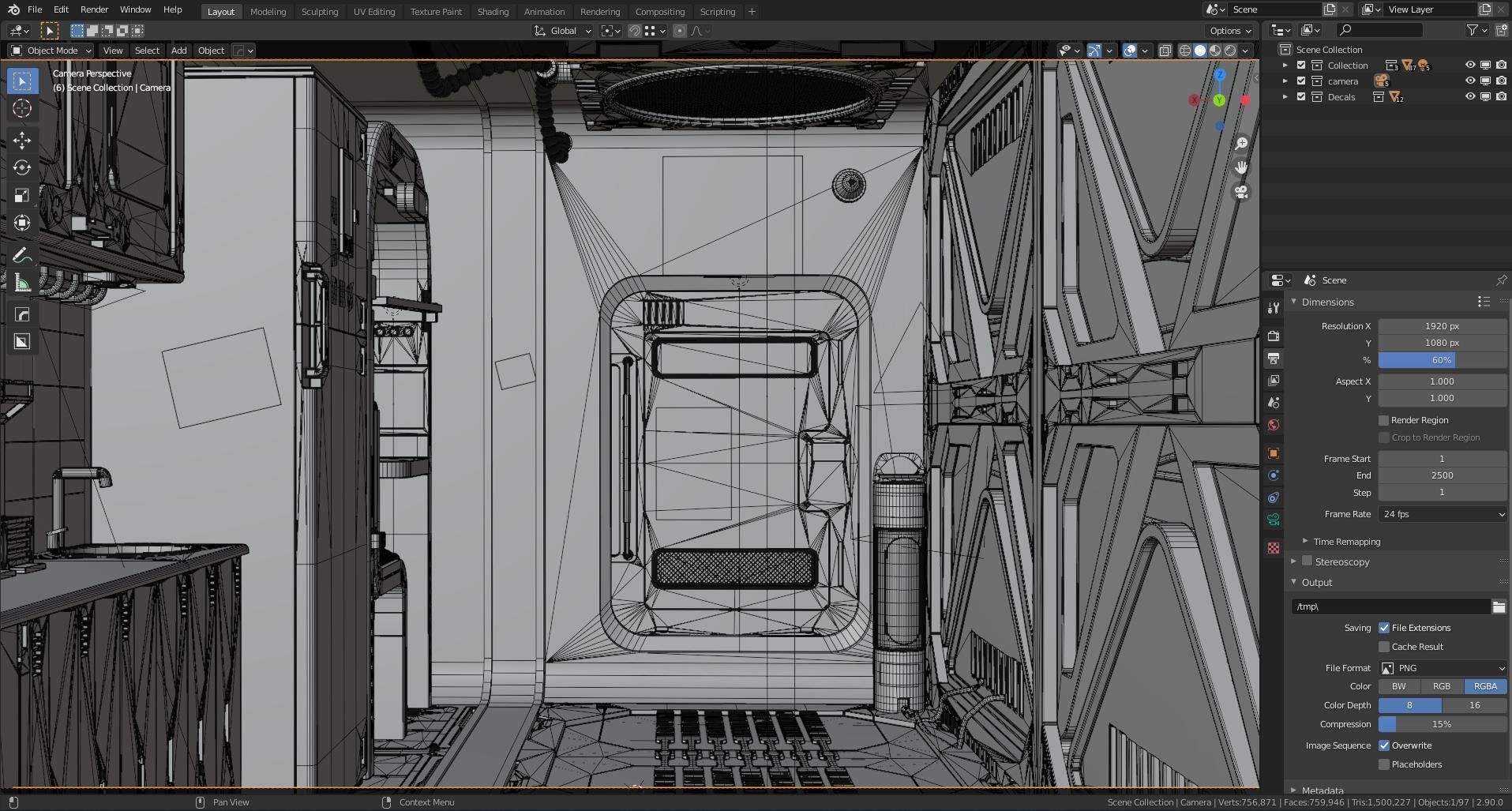1512x811 pixels.
Task: Choose the Measure tool
Action: [22, 283]
